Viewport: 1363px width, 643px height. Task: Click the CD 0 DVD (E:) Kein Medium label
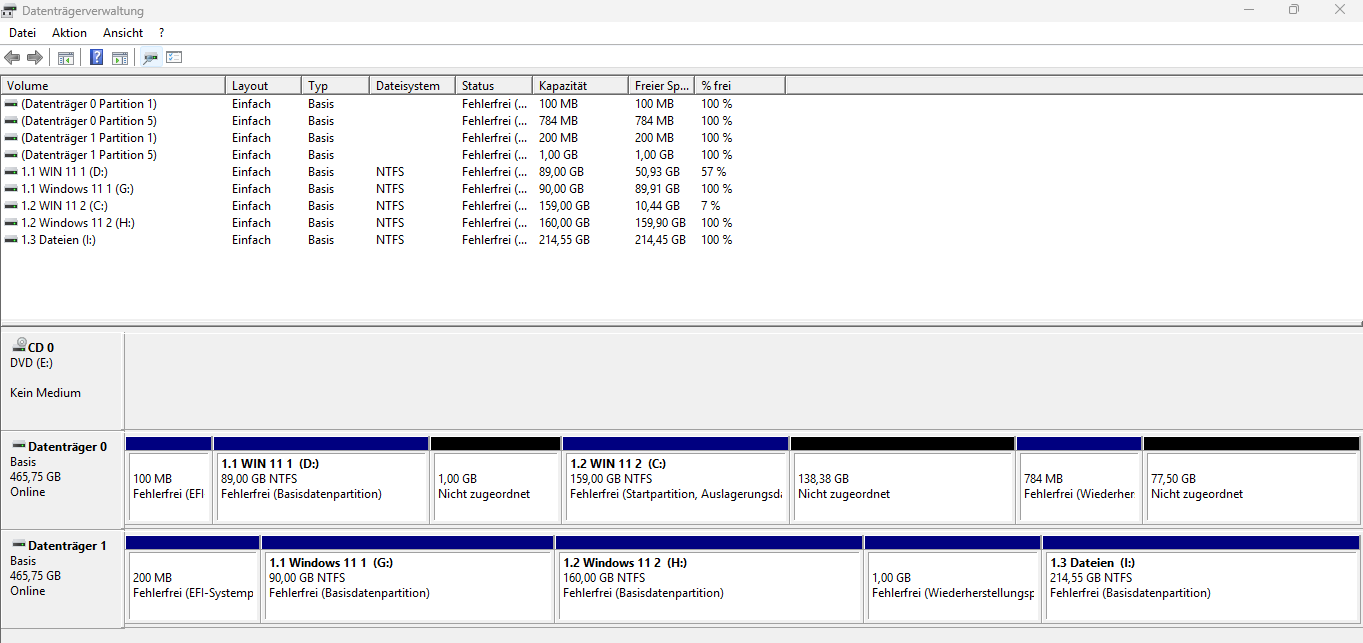(x=62, y=381)
